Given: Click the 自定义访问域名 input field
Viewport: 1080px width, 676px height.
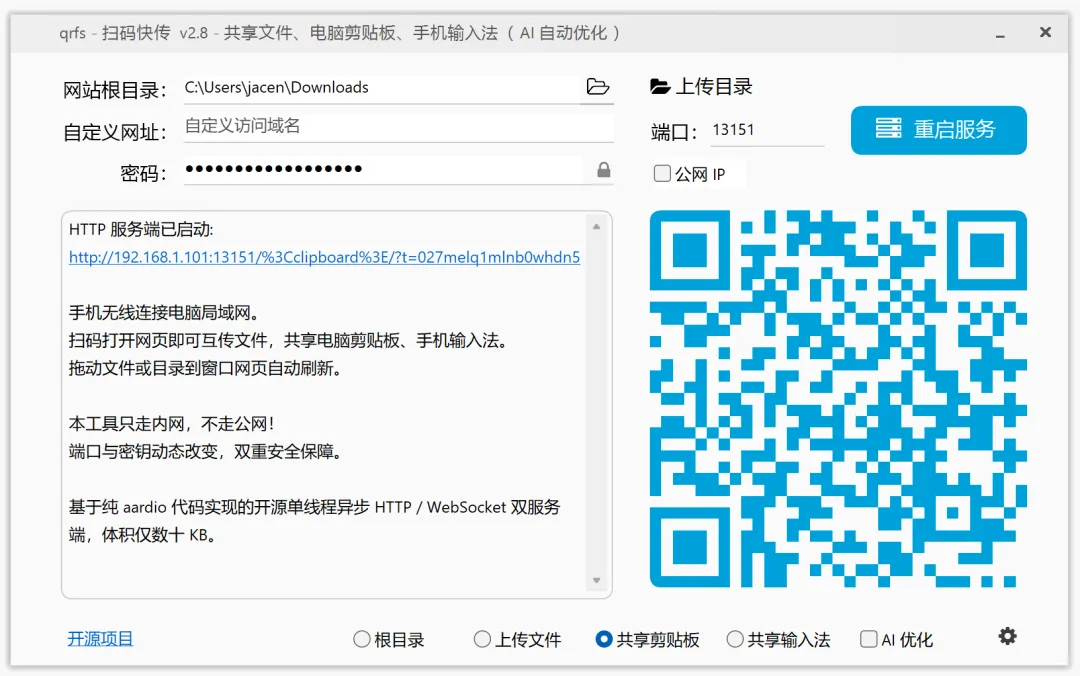Looking at the screenshot, I should coord(398,126).
